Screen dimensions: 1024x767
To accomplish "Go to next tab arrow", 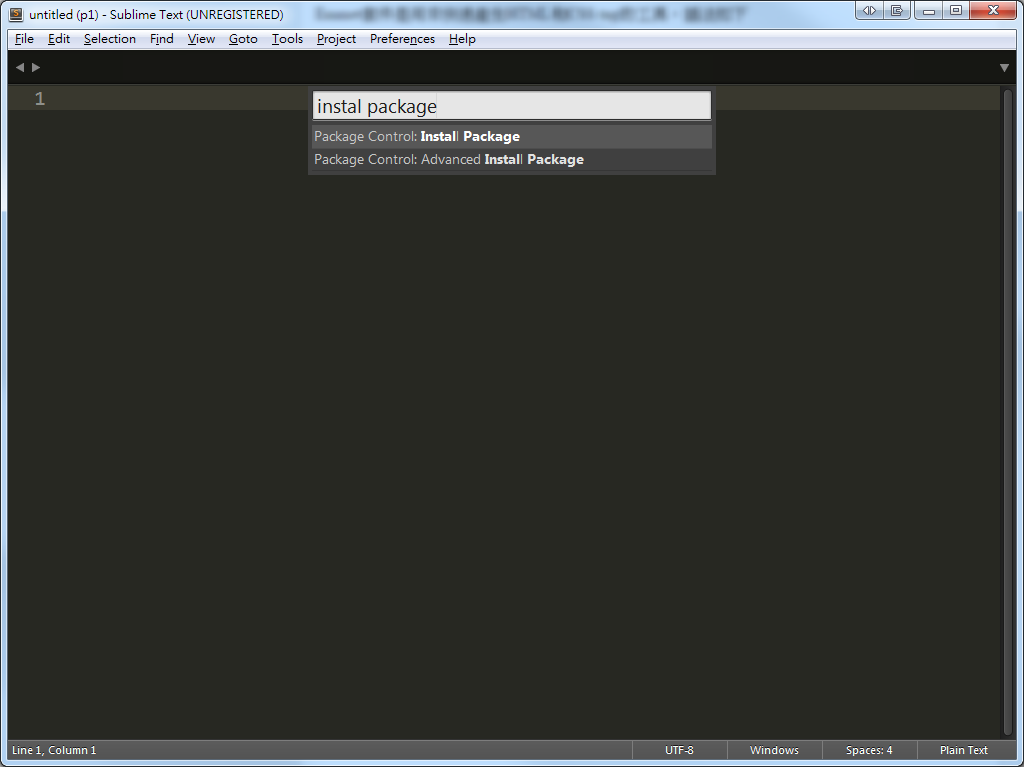I will 36,67.
